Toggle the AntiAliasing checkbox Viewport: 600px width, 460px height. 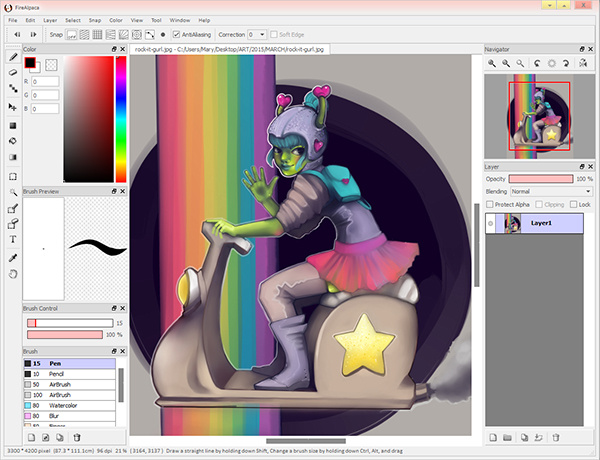point(176,34)
